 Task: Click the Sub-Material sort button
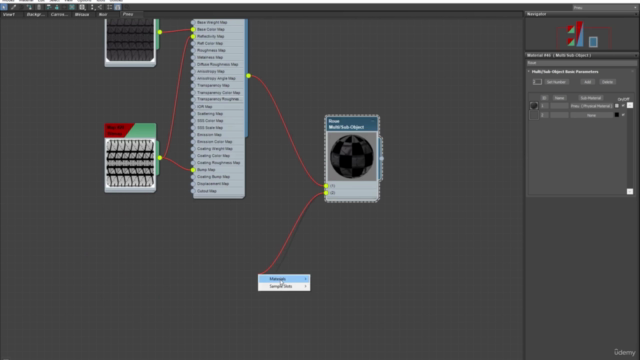(x=591, y=98)
